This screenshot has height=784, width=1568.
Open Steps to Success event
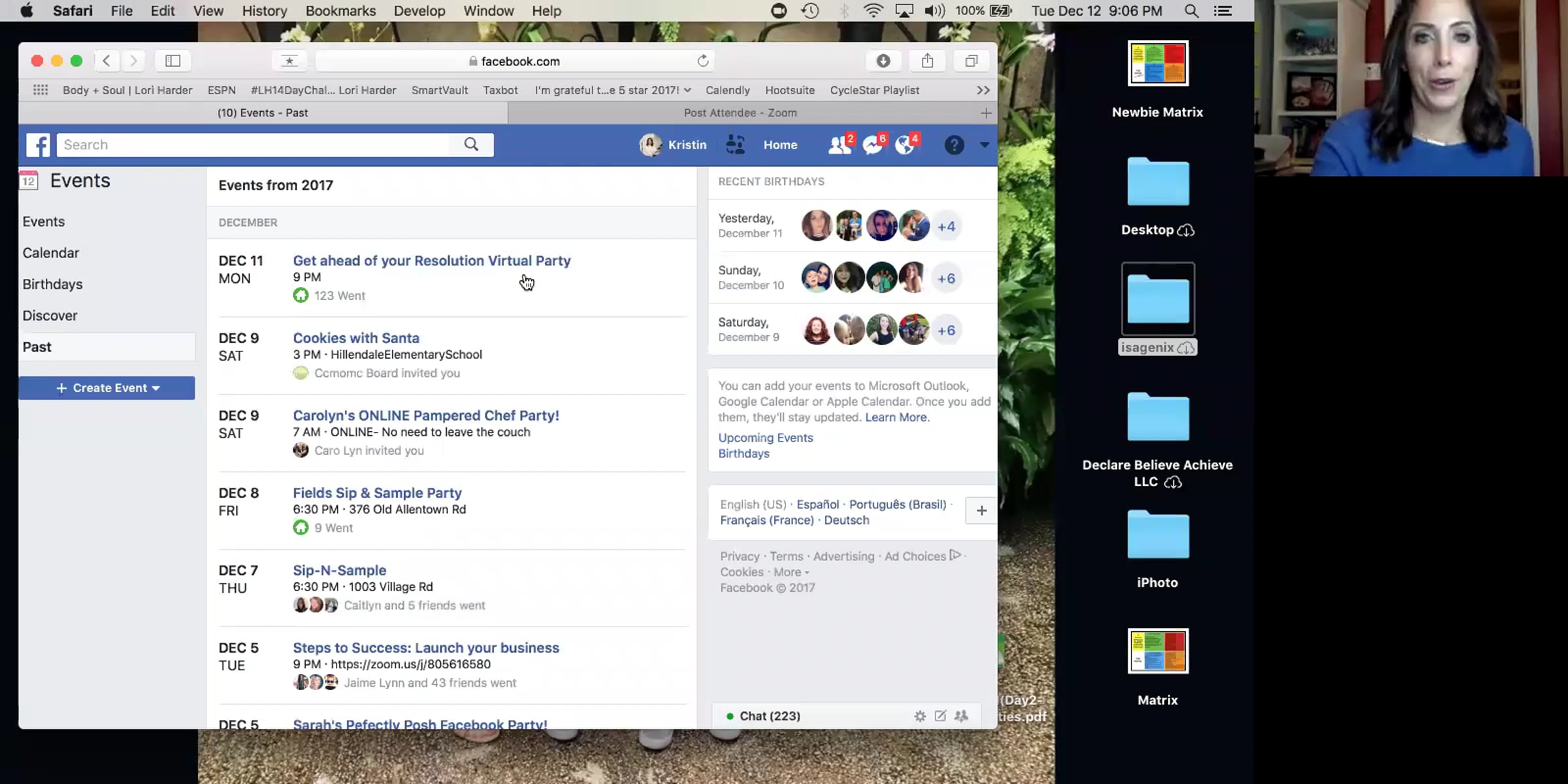click(x=426, y=648)
